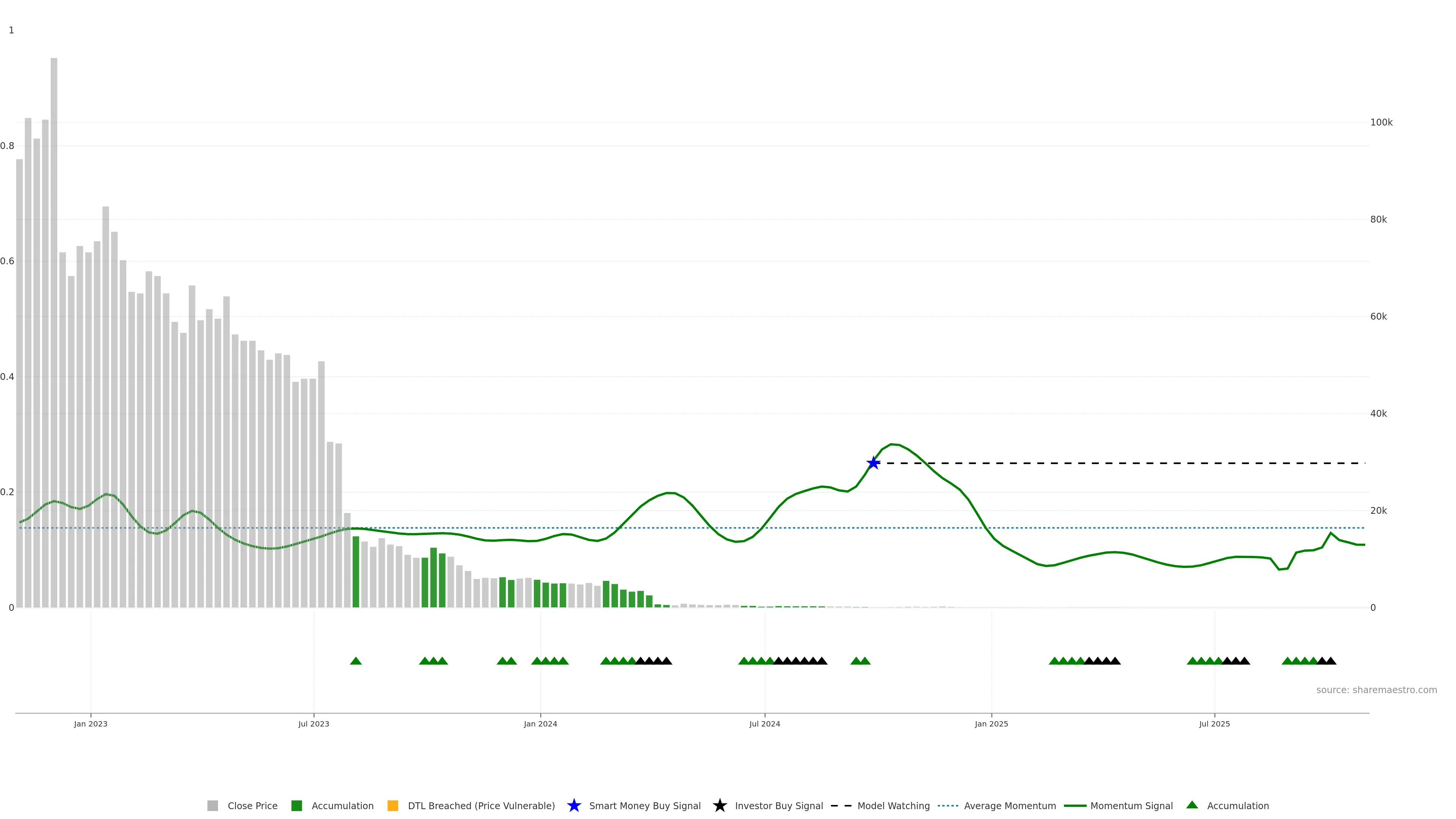Click the blue star legend icon

point(574,806)
